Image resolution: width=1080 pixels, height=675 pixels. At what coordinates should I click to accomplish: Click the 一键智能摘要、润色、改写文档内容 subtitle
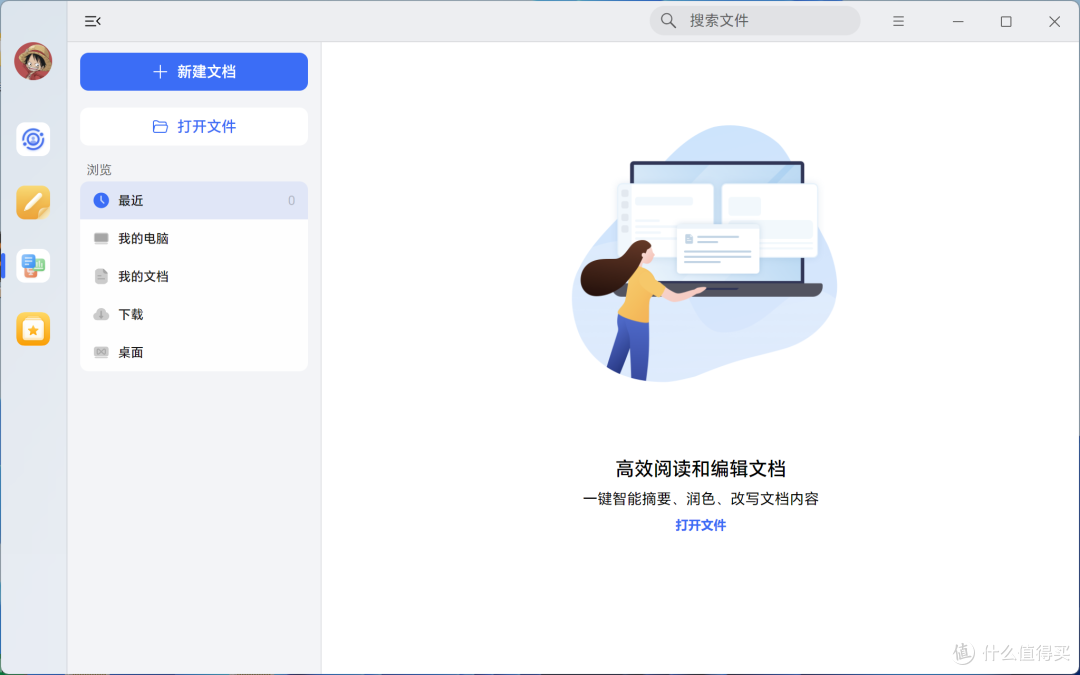click(x=700, y=499)
